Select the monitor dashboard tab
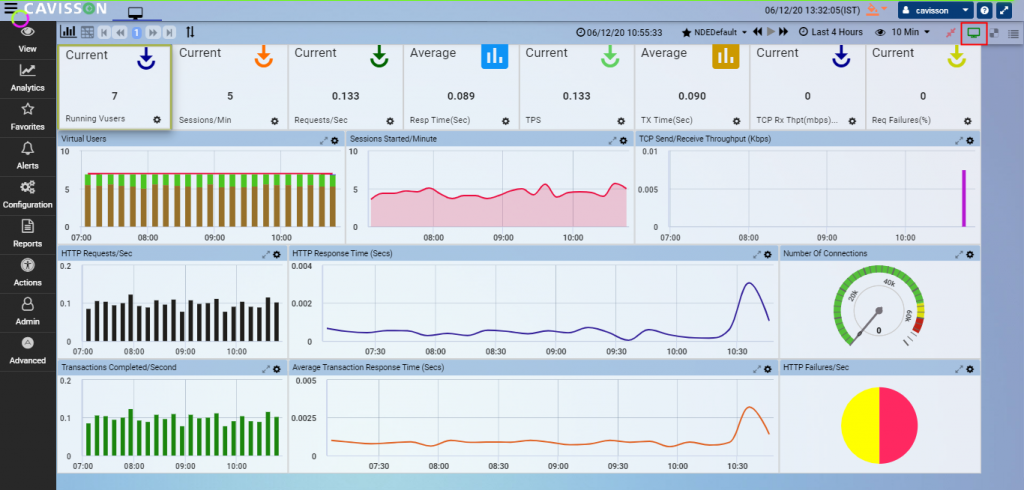1024x490 pixels. click(136, 12)
